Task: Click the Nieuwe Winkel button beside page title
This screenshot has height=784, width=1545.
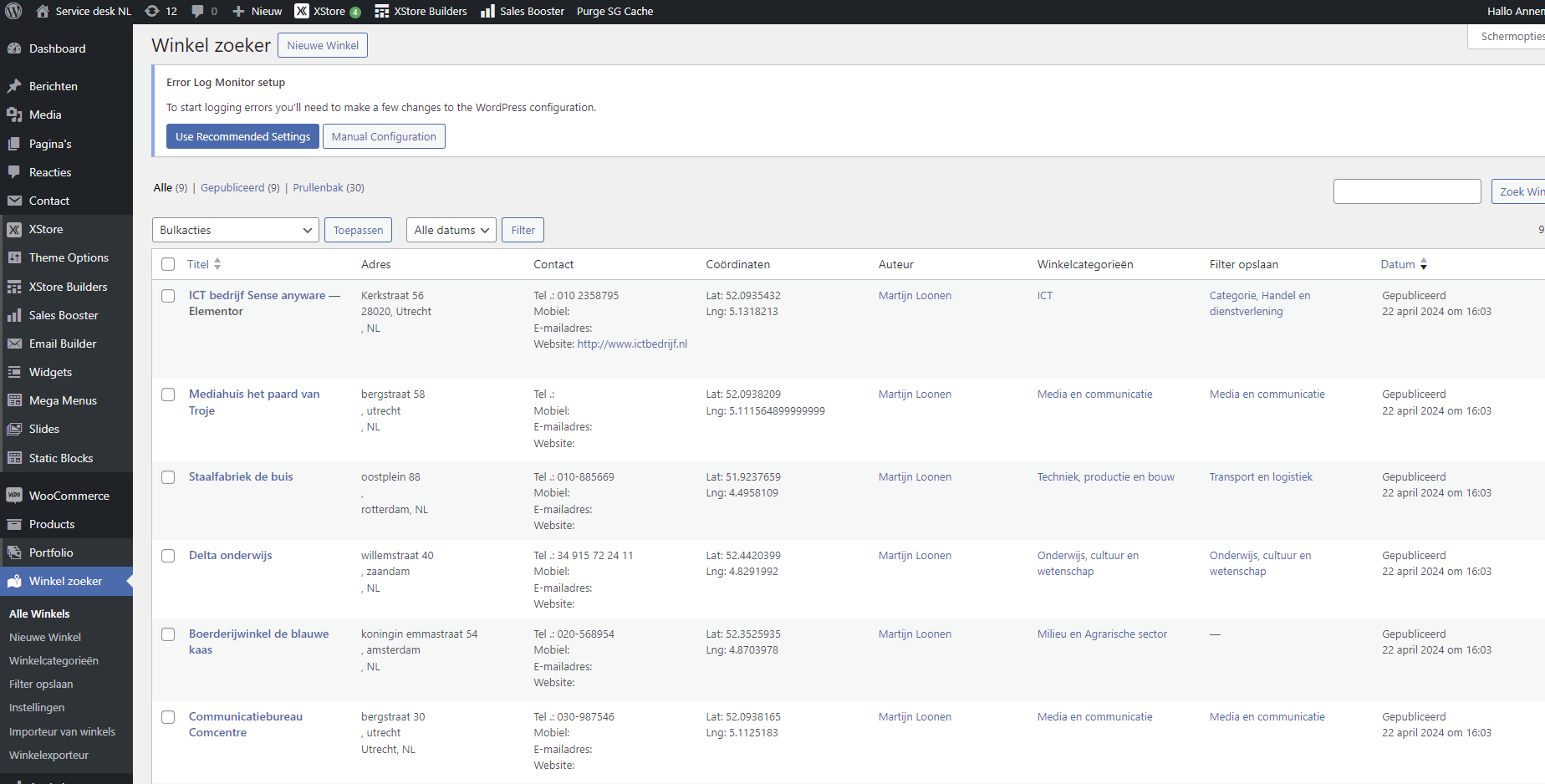Action: (323, 45)
